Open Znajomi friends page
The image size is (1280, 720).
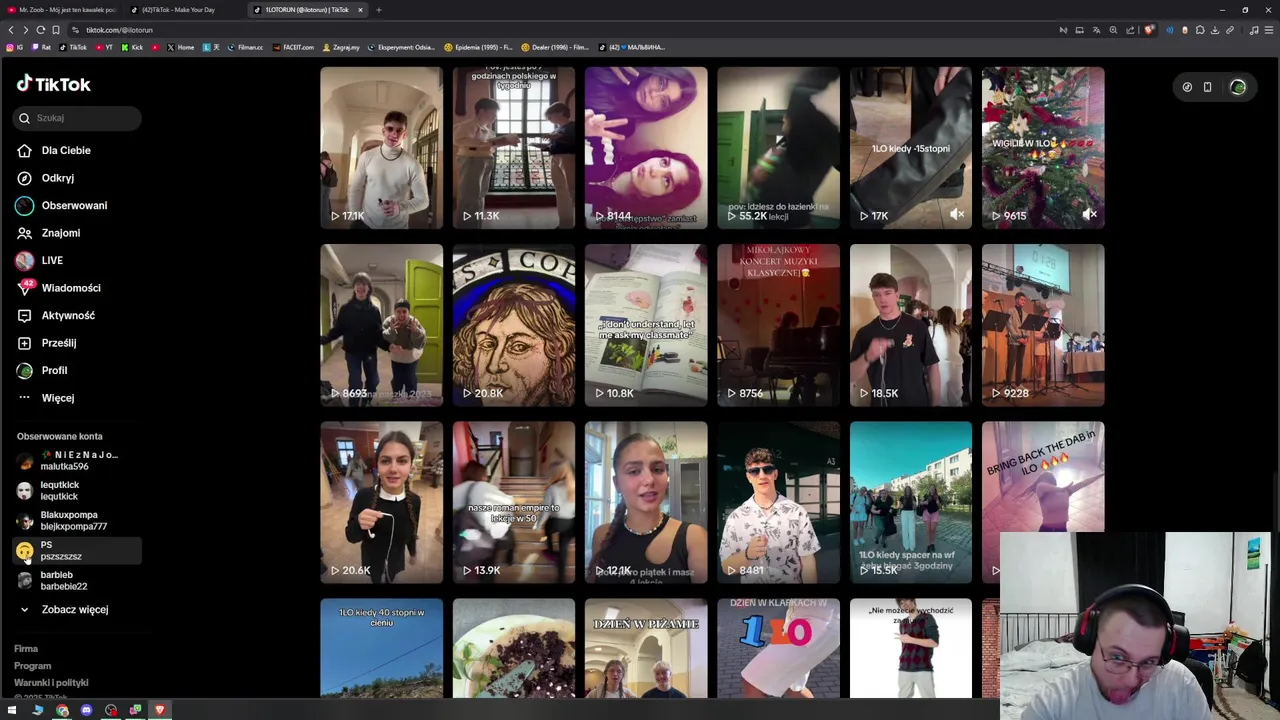(61, 233)
